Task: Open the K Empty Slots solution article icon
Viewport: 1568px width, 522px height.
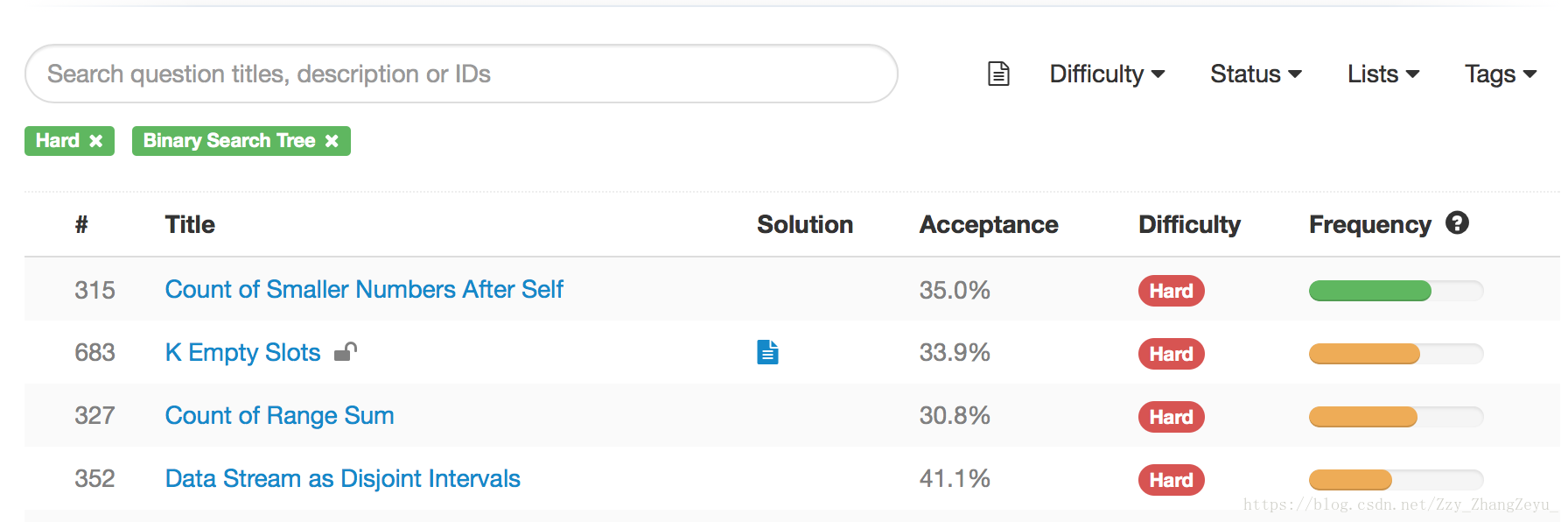Action: pos(767,352)
